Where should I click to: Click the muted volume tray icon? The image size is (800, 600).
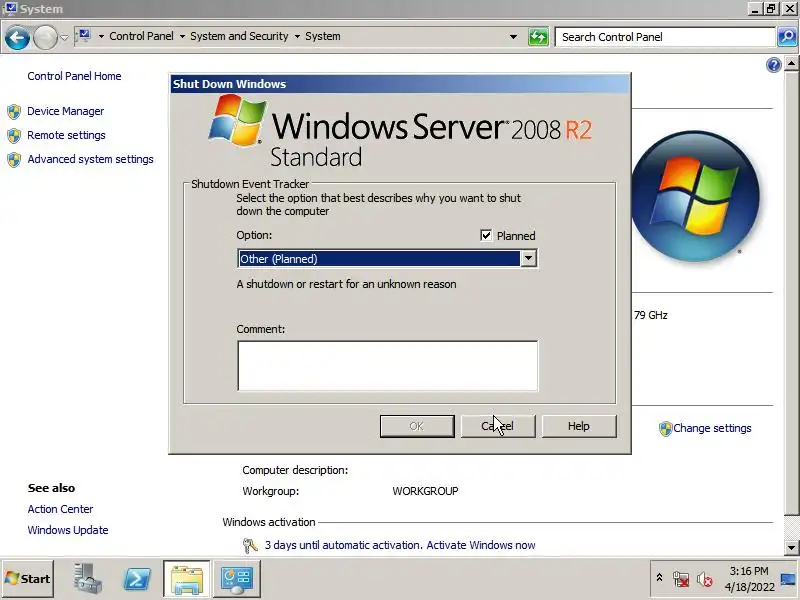(705, 579)
